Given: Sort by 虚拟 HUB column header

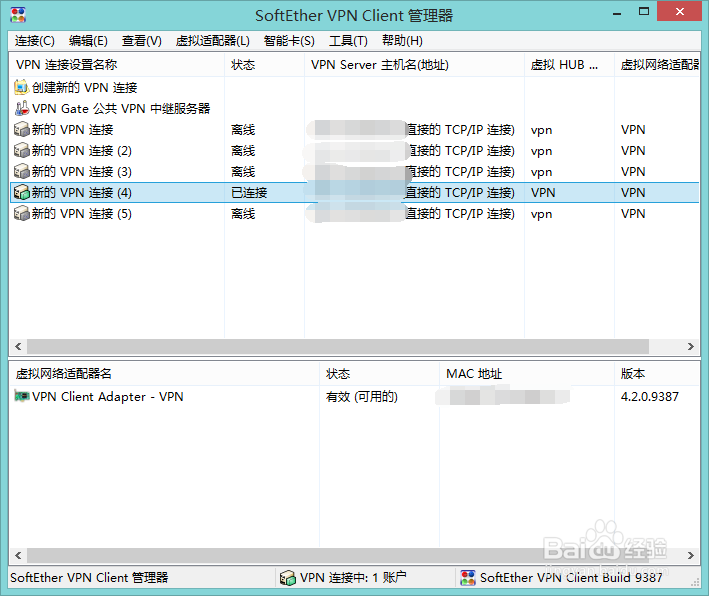Looking at the screenshot, I should pyautogui.click(x=569, y=65).
